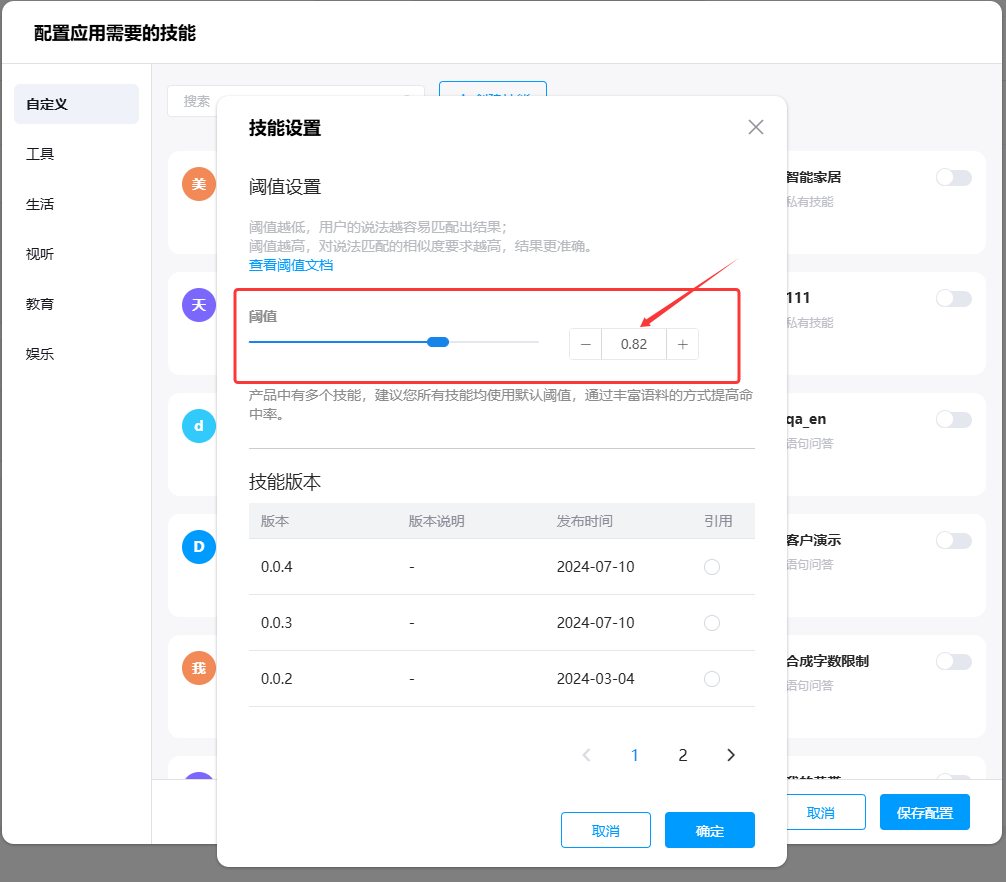Image resolution: width=1006 pixels, height=882 pixels.
Task: Click the orange 美 skill avatar icon
Action: (x=198, y=184)
